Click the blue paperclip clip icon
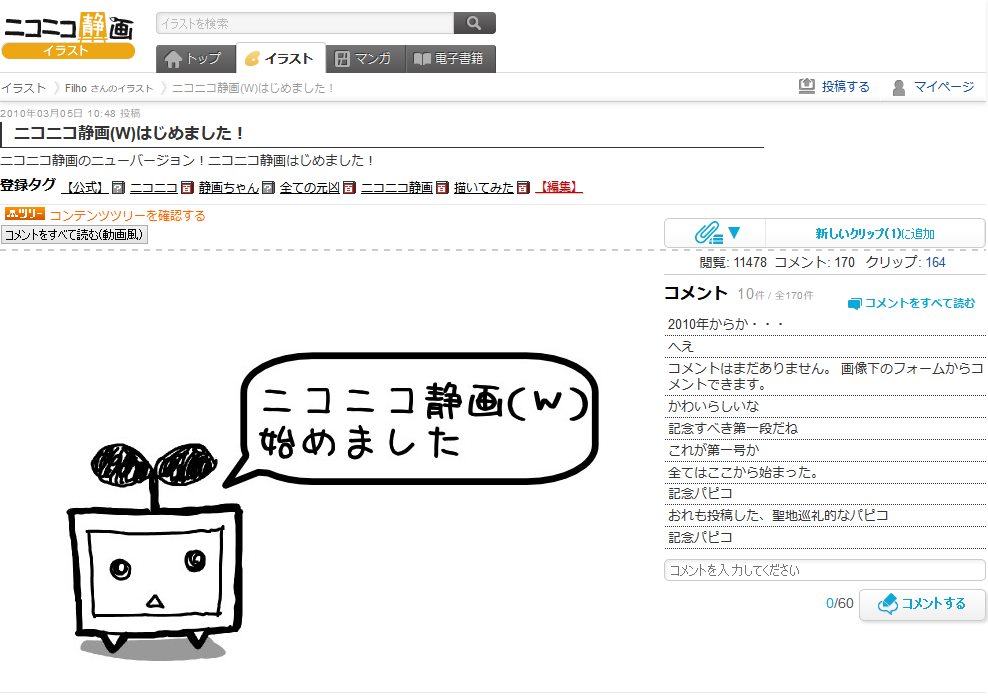 tap(706, 232)
